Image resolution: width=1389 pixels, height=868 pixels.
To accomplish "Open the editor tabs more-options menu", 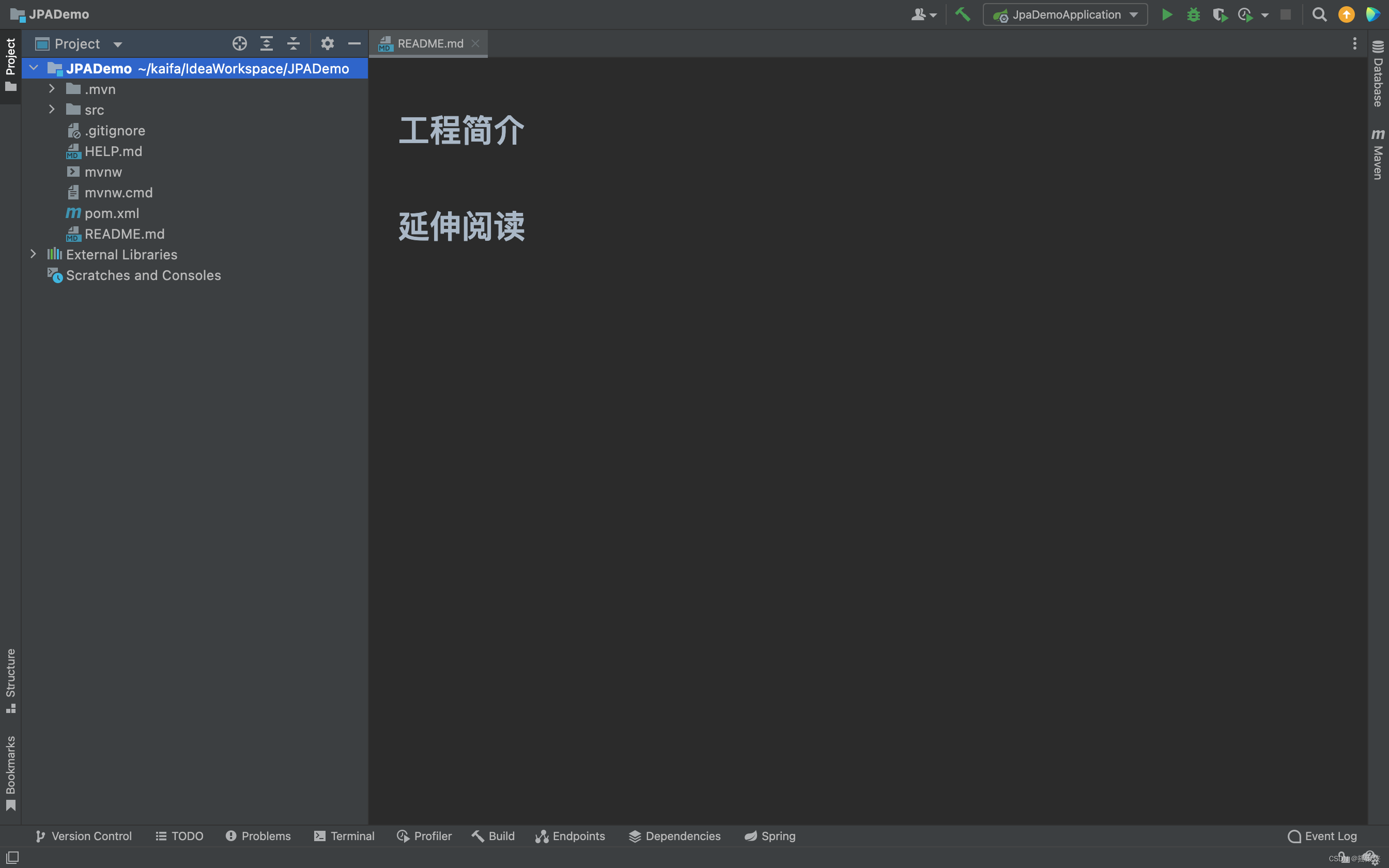I will point(1354,43).
